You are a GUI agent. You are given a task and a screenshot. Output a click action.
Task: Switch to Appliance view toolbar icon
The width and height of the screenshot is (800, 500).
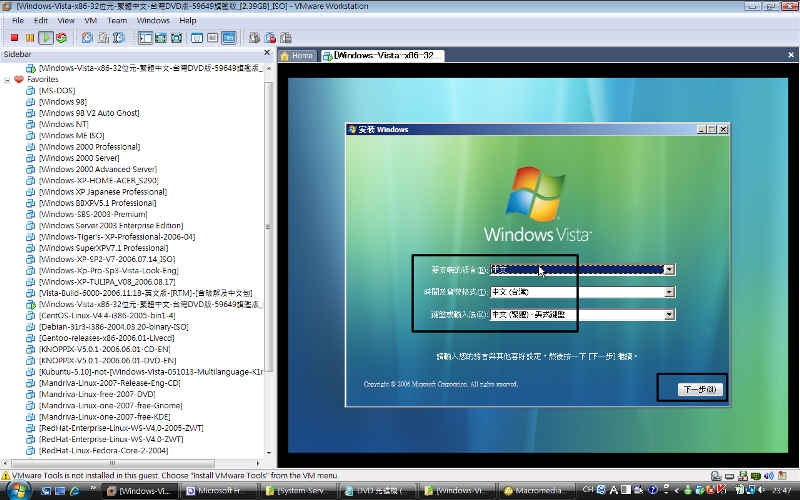pyautogui.click(x=213, y=38)
